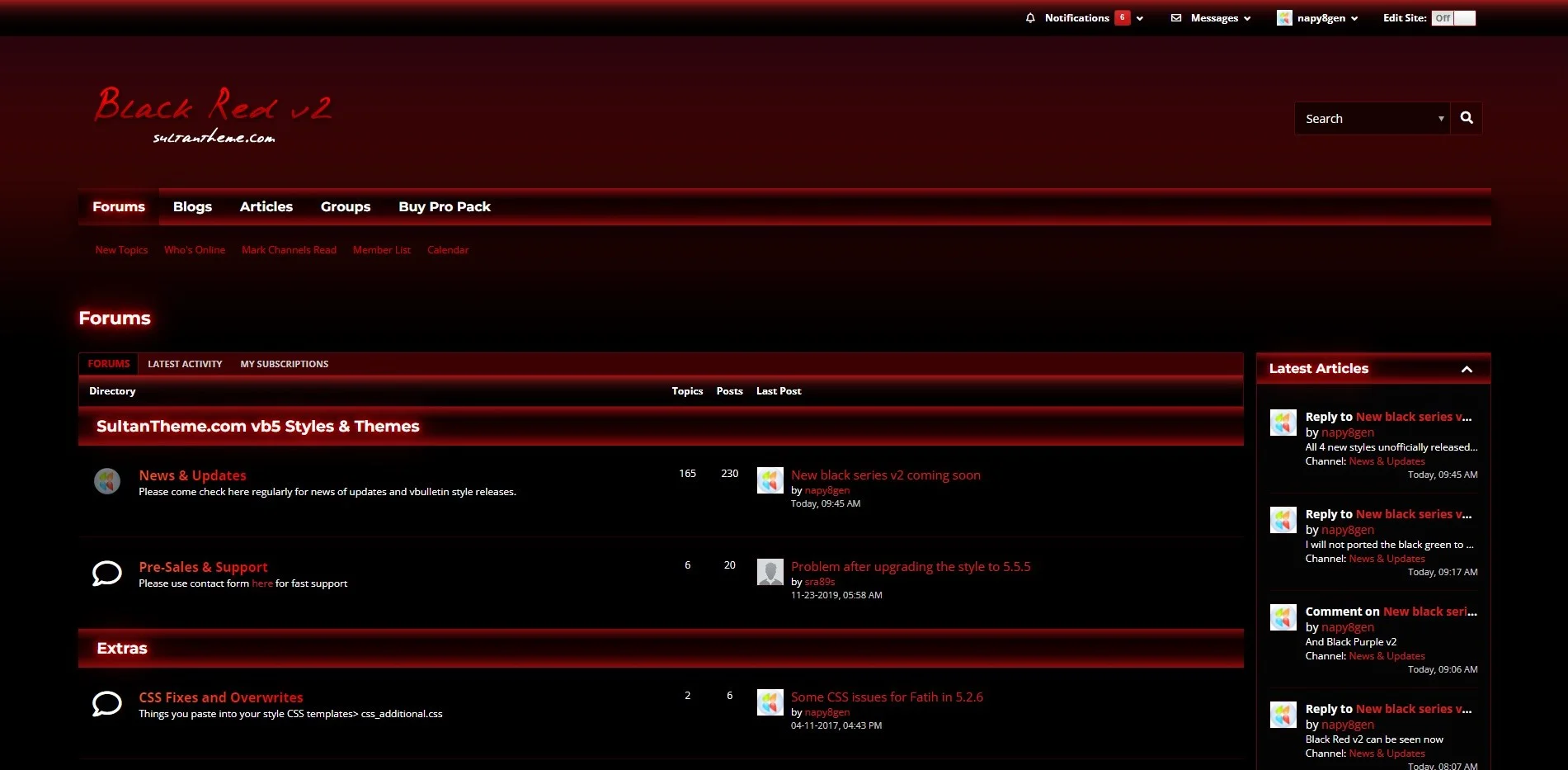The height and width of the screenshot is (770, 1568).
Task: Expand the Notifications dropdown chevron
Action: tap(1140, 17)
